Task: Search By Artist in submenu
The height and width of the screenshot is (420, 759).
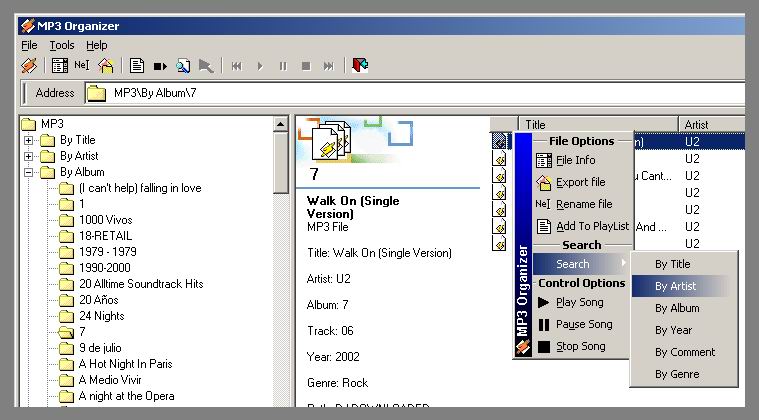Action: tap(684, 286)
